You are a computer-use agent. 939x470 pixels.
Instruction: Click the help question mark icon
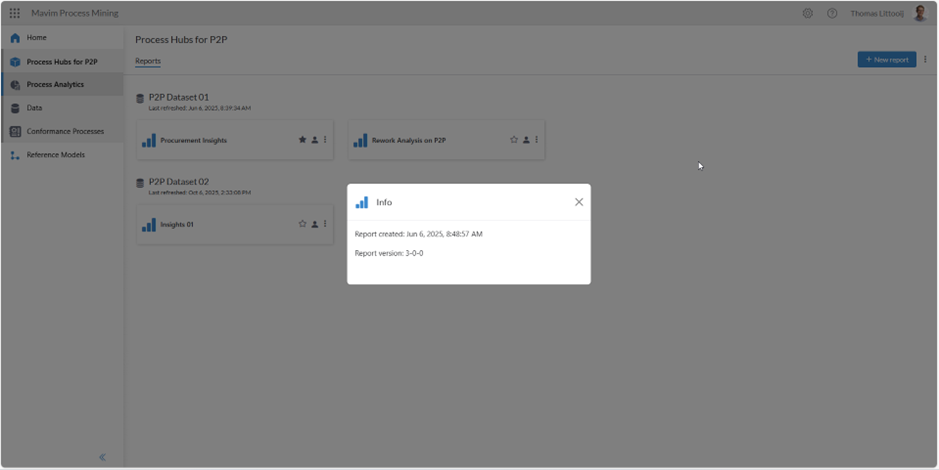click(832, 13)
